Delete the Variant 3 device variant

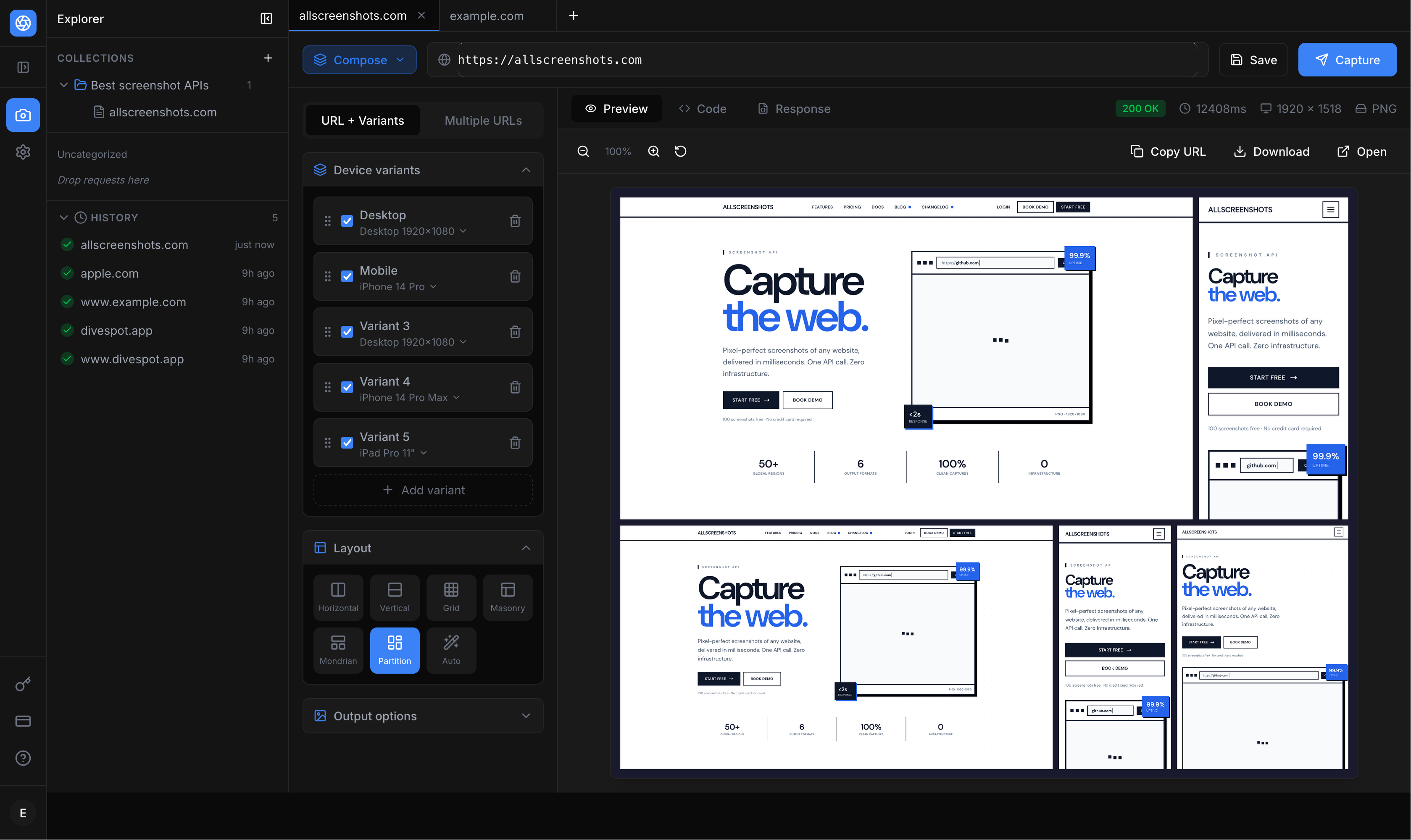[x=515, y=332]
